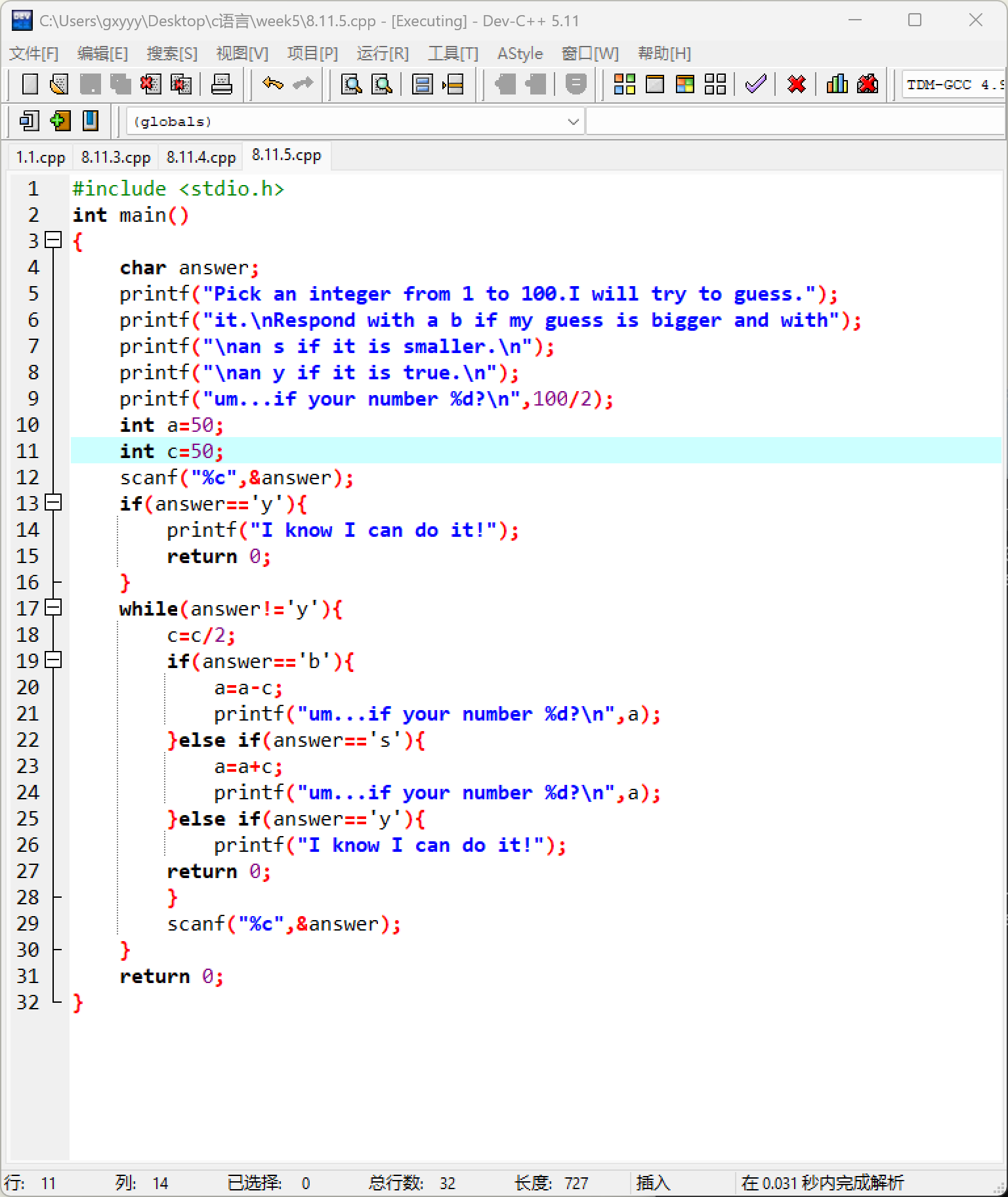The image size is (1008, 1197).
Task: Open the 帮助[H] menu
Action: point(664,53)
